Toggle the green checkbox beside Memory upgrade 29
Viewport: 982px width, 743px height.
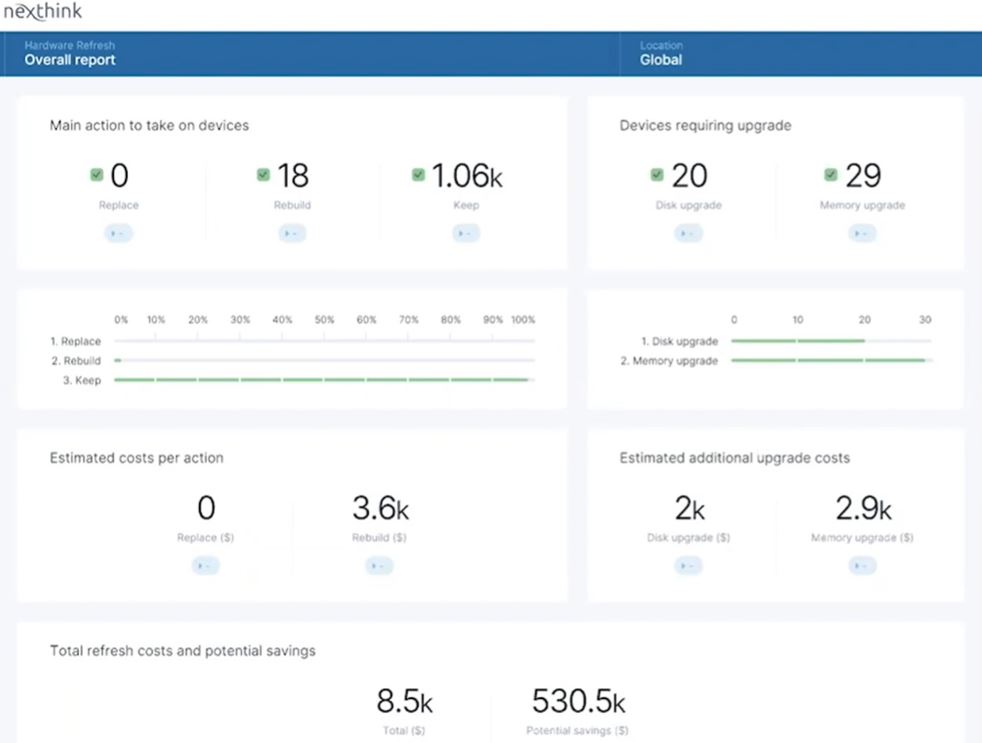[x=830, y=175]
